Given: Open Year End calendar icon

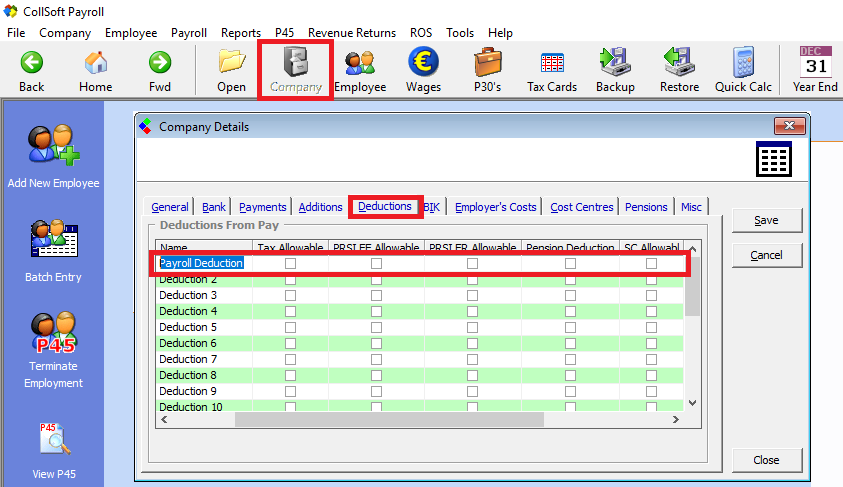Looking at the screenshot, I should pyautogui.click(x=815, y=62).
